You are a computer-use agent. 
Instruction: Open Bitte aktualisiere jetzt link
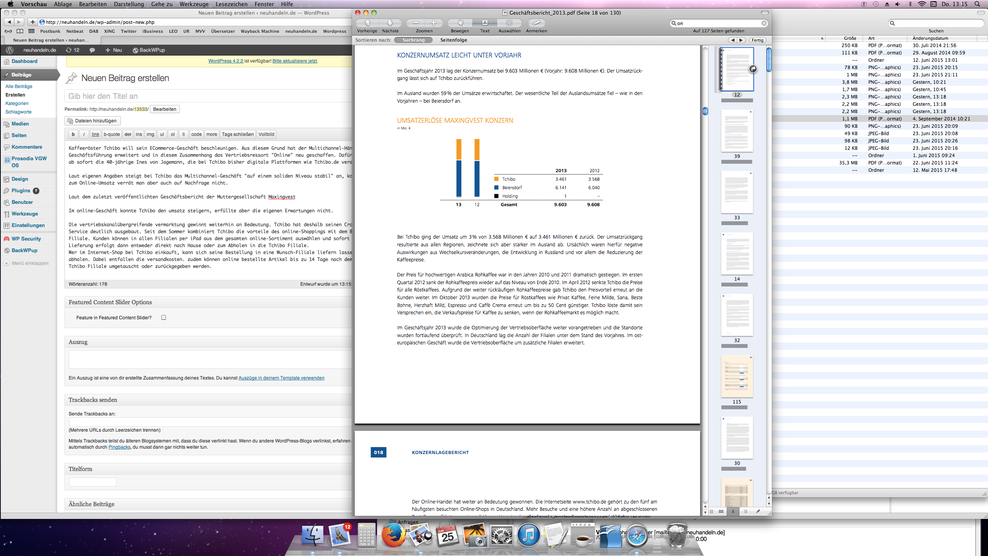(x=295, y=61)
